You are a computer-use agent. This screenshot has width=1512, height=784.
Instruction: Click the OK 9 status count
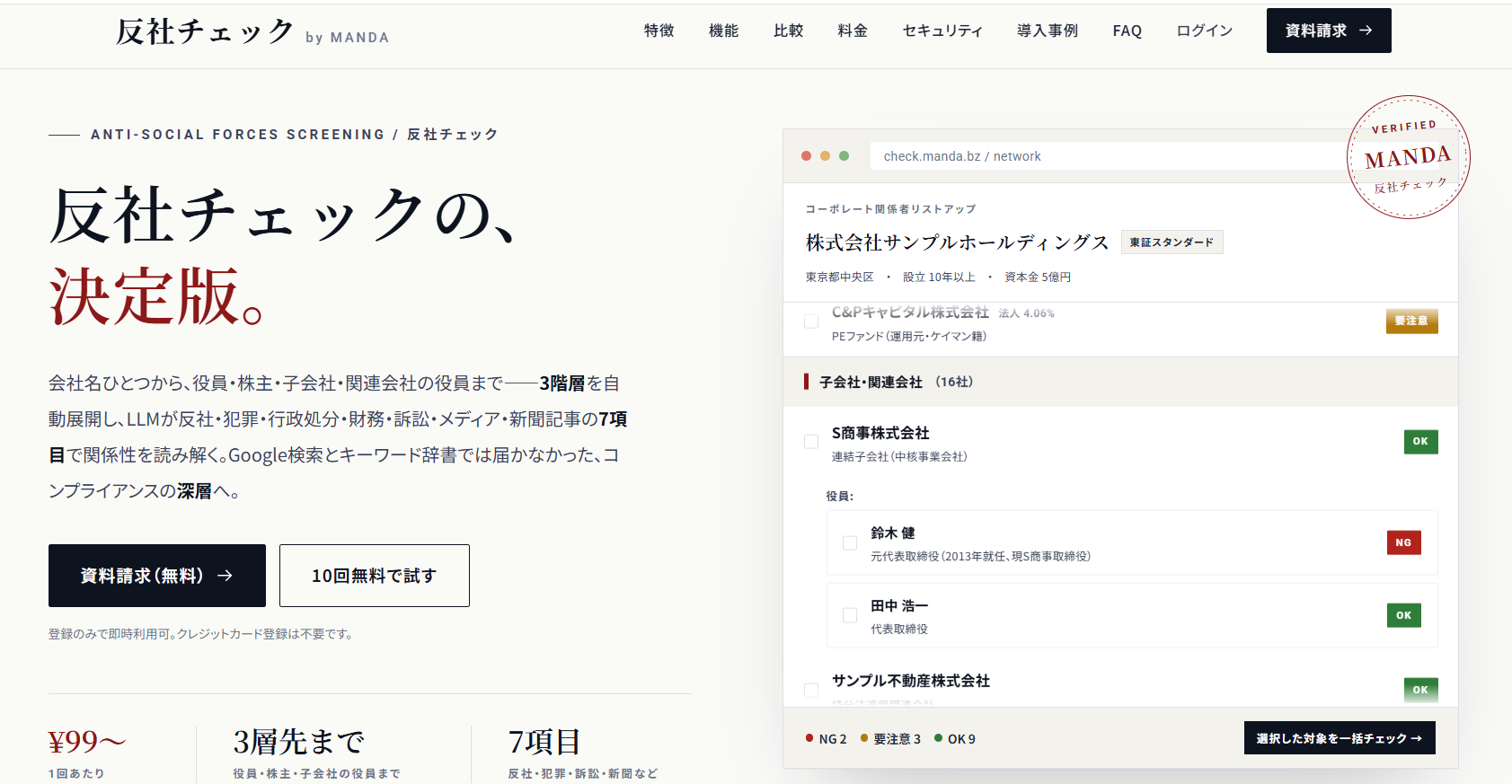point(955,739)
